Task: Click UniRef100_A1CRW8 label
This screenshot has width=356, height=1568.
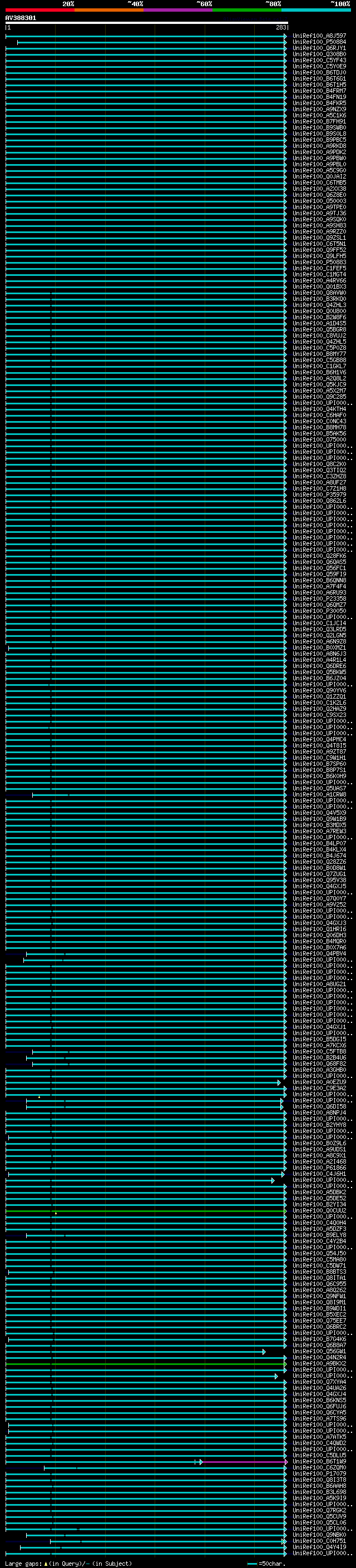Action: pyautogui.click(x=319, y=794)
